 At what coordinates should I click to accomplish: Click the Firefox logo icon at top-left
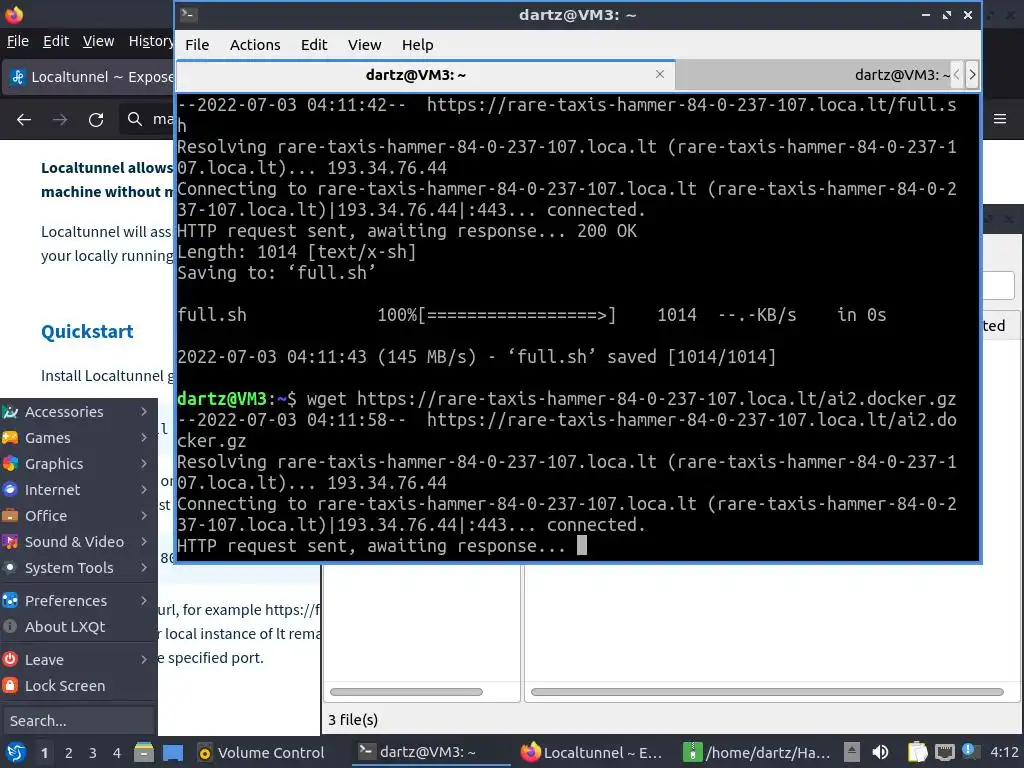click(x=14, y=14)
